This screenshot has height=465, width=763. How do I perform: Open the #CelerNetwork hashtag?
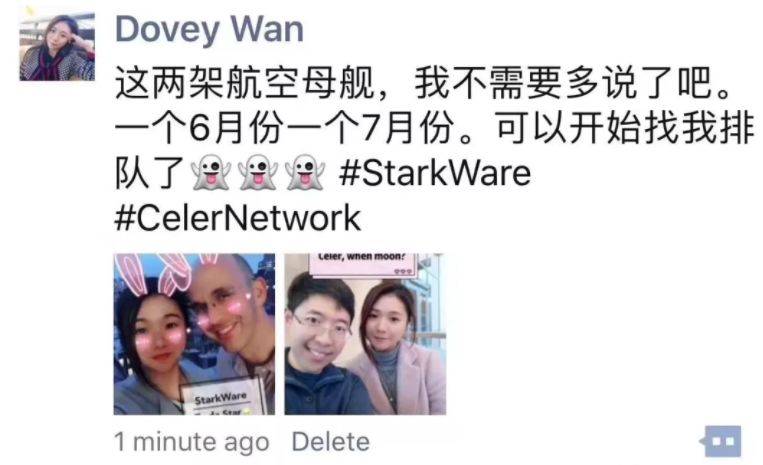coord(237,218)
